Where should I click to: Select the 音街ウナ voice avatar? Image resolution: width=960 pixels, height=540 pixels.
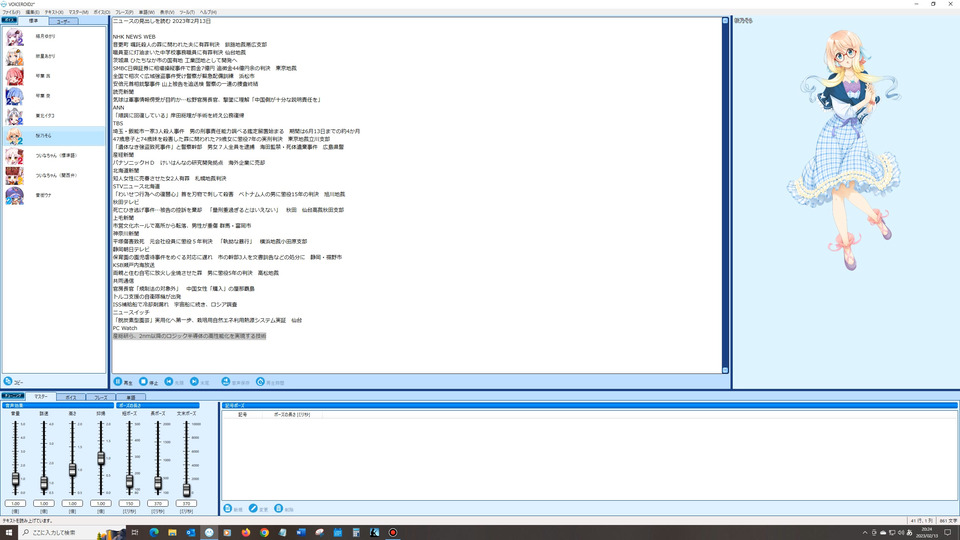(15, 195)
